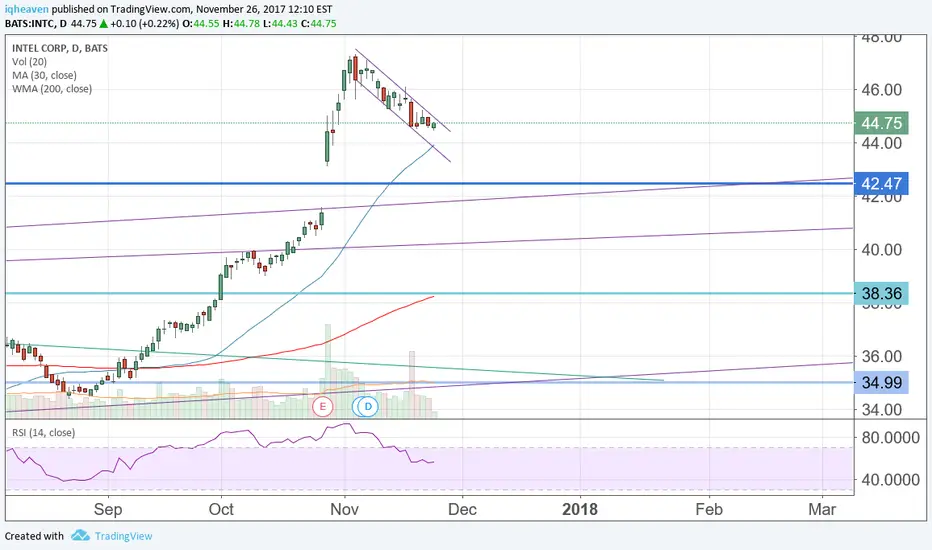Click the 44.75 current price label
This screenshot has height=550, width=932.
[881, 123]
